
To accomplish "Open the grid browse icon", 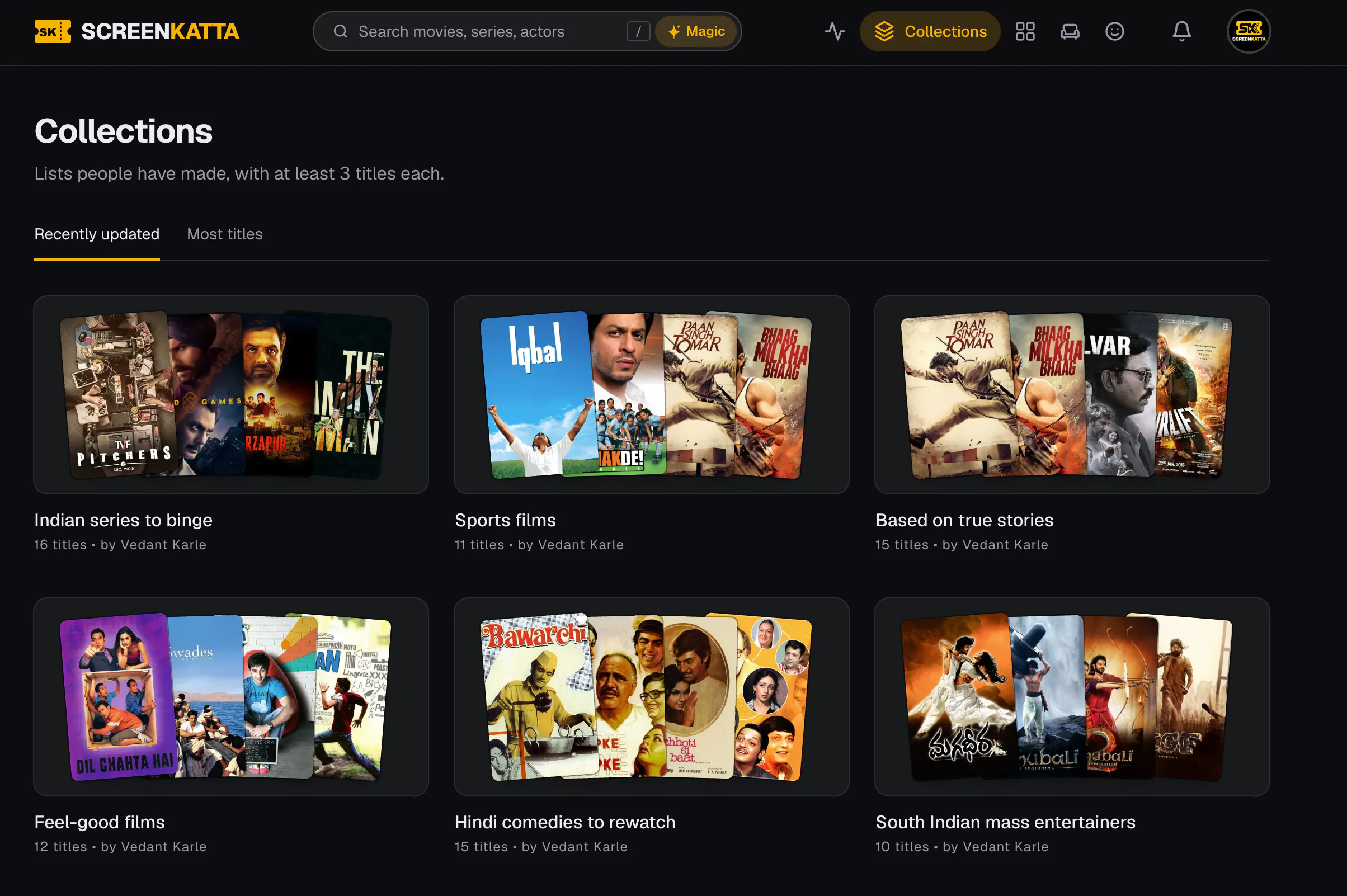I will [x=1025, y=31].
